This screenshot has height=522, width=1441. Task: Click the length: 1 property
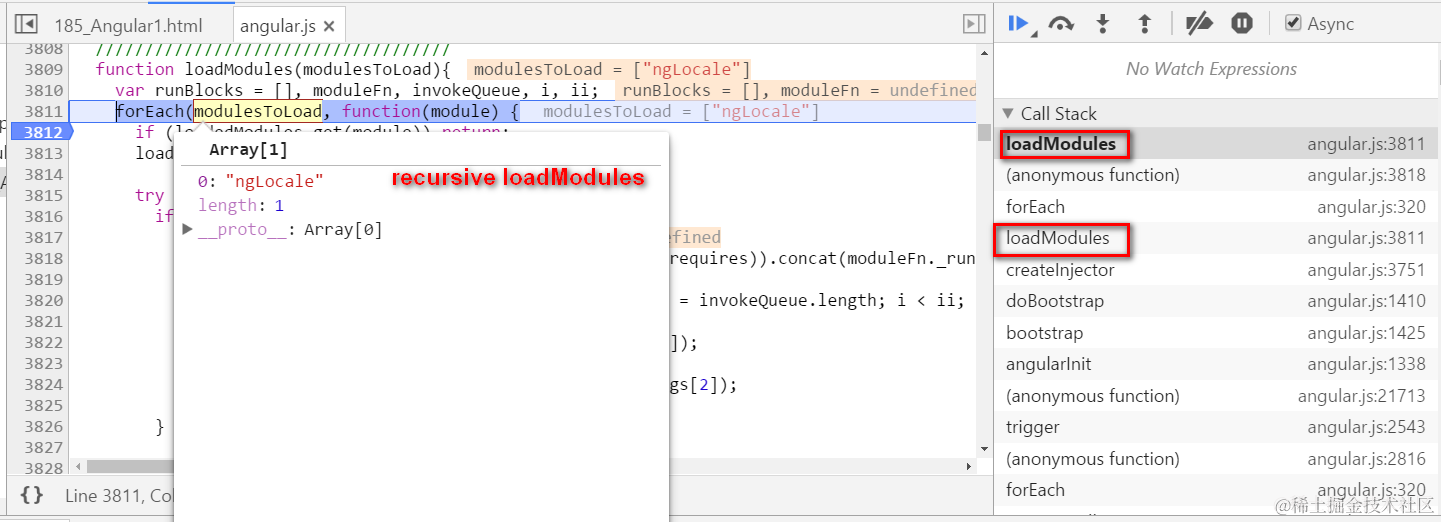point(240,205)
